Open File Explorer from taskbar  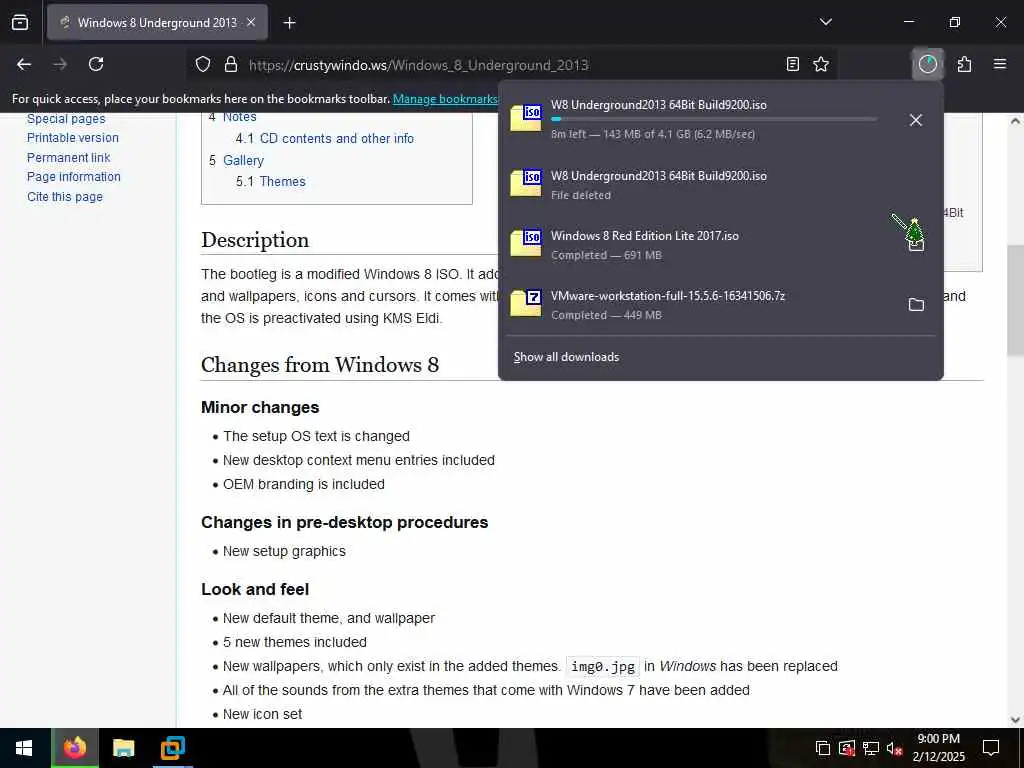pos(123,748)
